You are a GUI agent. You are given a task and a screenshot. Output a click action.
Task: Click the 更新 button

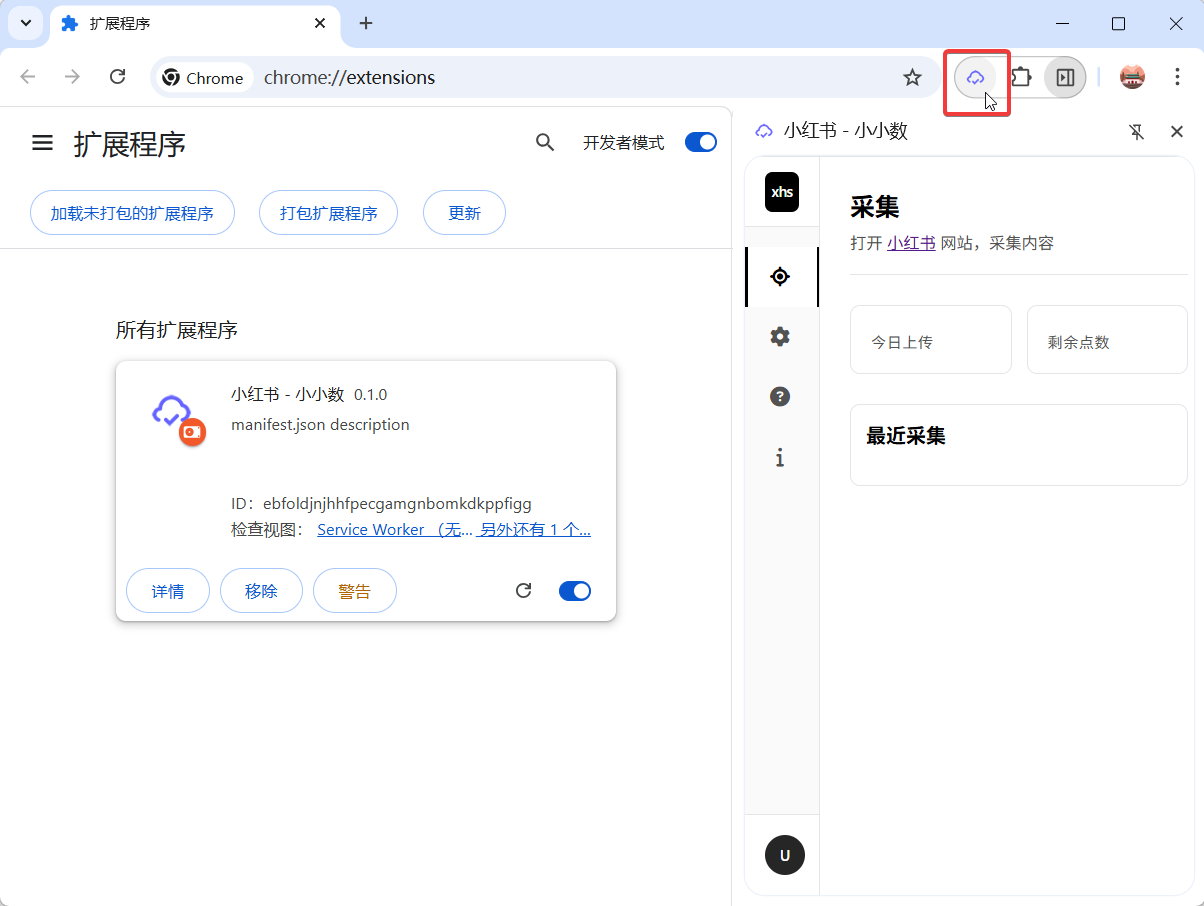[x=464, y=212]
